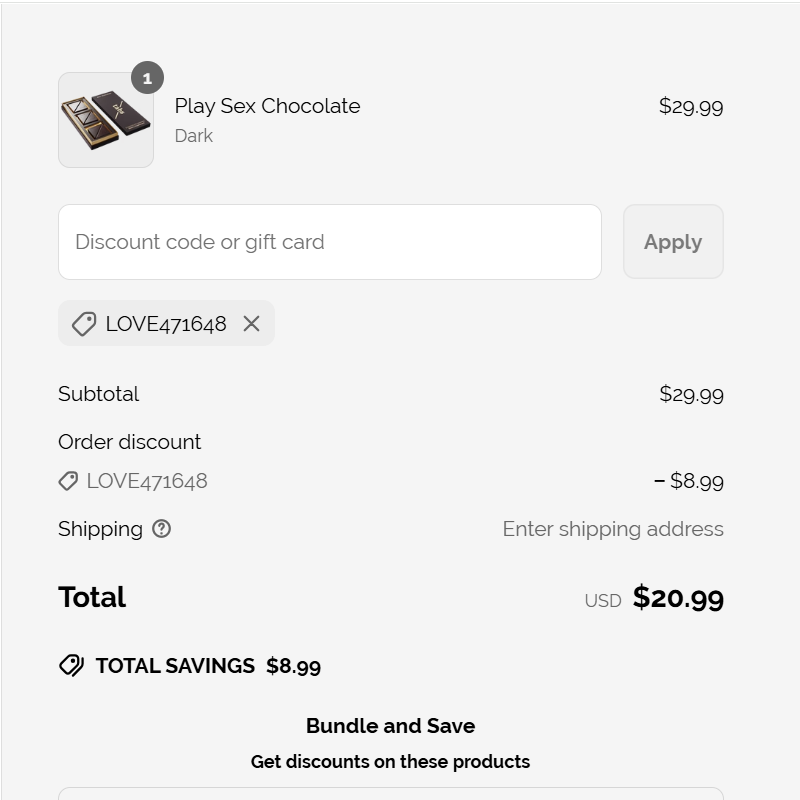Screen dimensions: 800x800
Task: Click Enter shipping address text
Action: pyautogui.click(x=613, y=529)
